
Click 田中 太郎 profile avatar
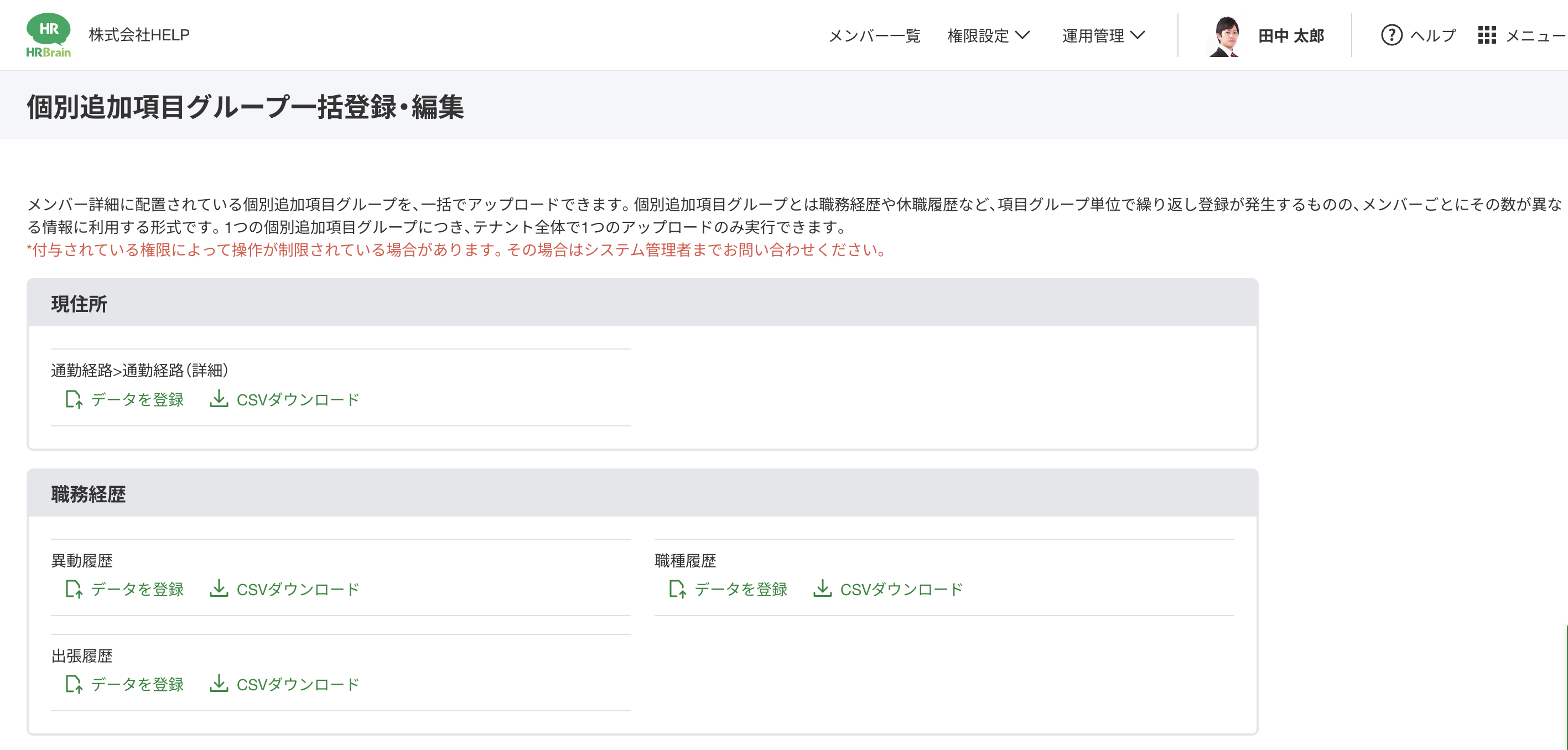click(1226, 36)
